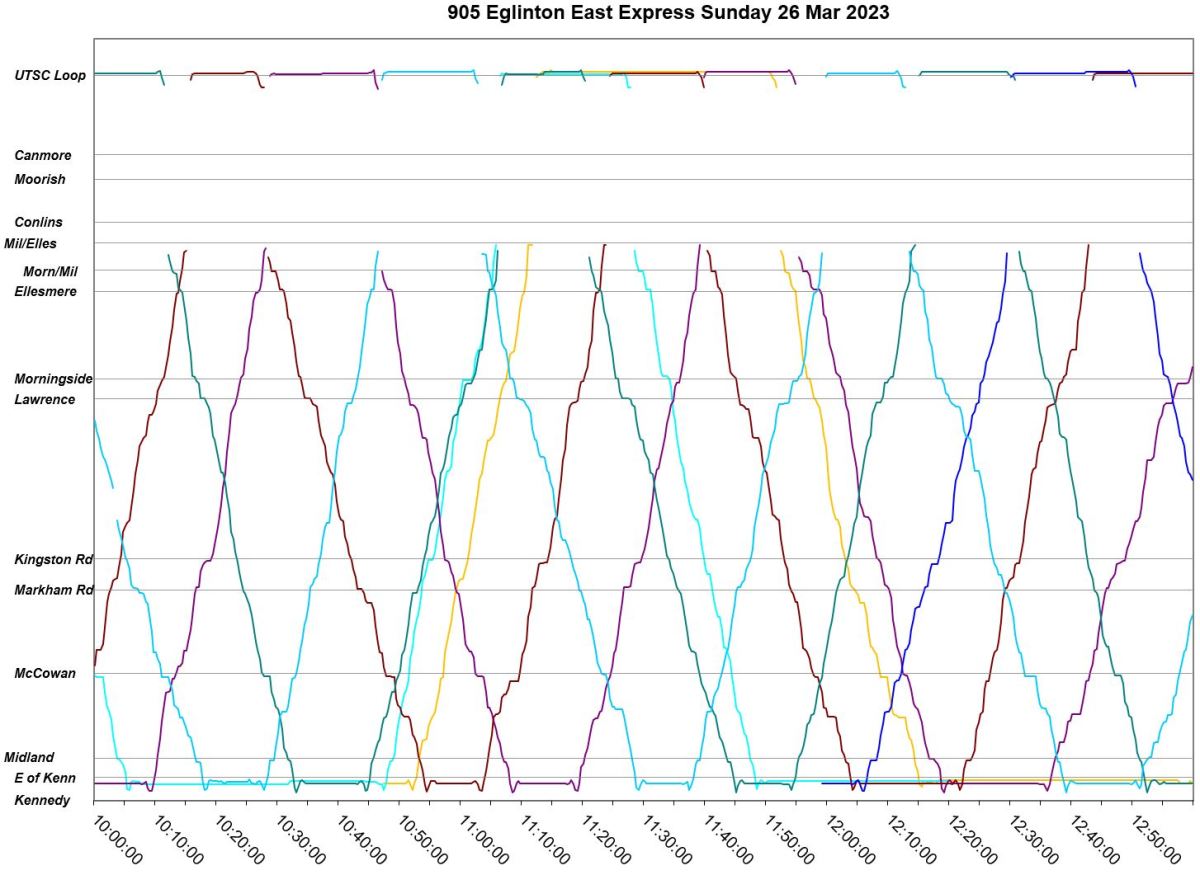Click the Kingston Rd stop label
This screenshot has width=1200, height=875.
(x=53, y=560)
